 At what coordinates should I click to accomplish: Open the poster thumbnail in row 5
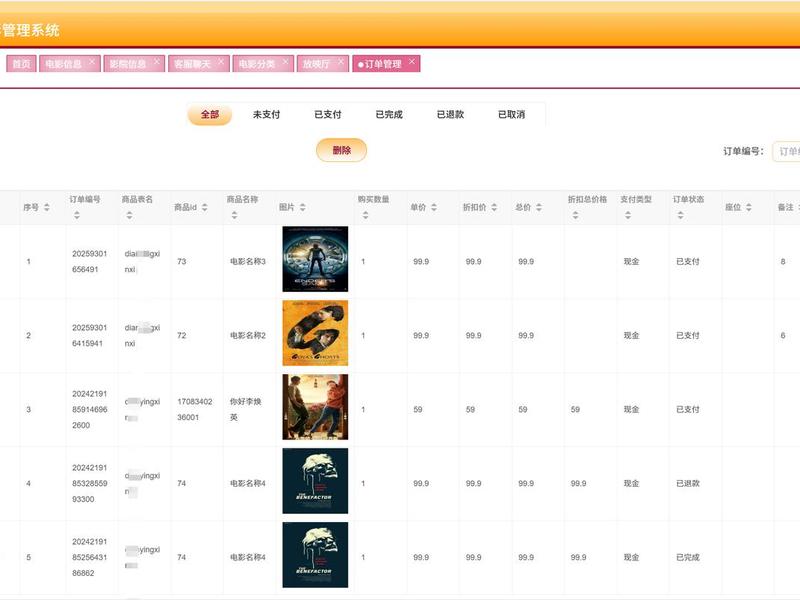pos(315,555)
